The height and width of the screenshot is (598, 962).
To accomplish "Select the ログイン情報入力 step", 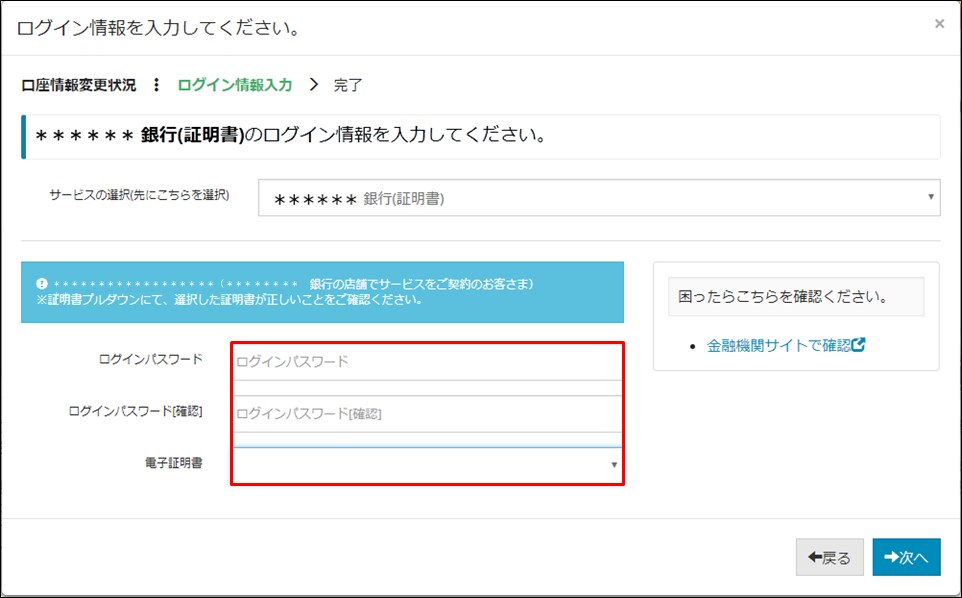I will point(235,85).
